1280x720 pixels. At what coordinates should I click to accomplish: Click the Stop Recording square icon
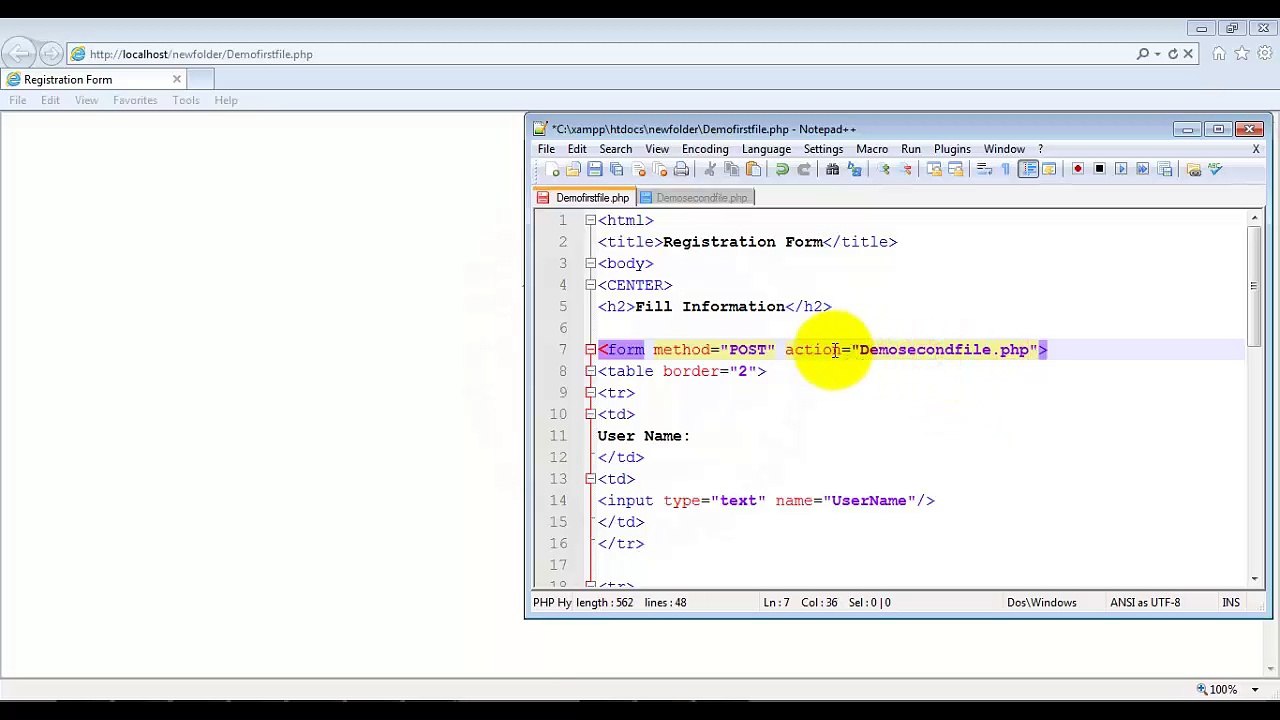point(1099,170)
